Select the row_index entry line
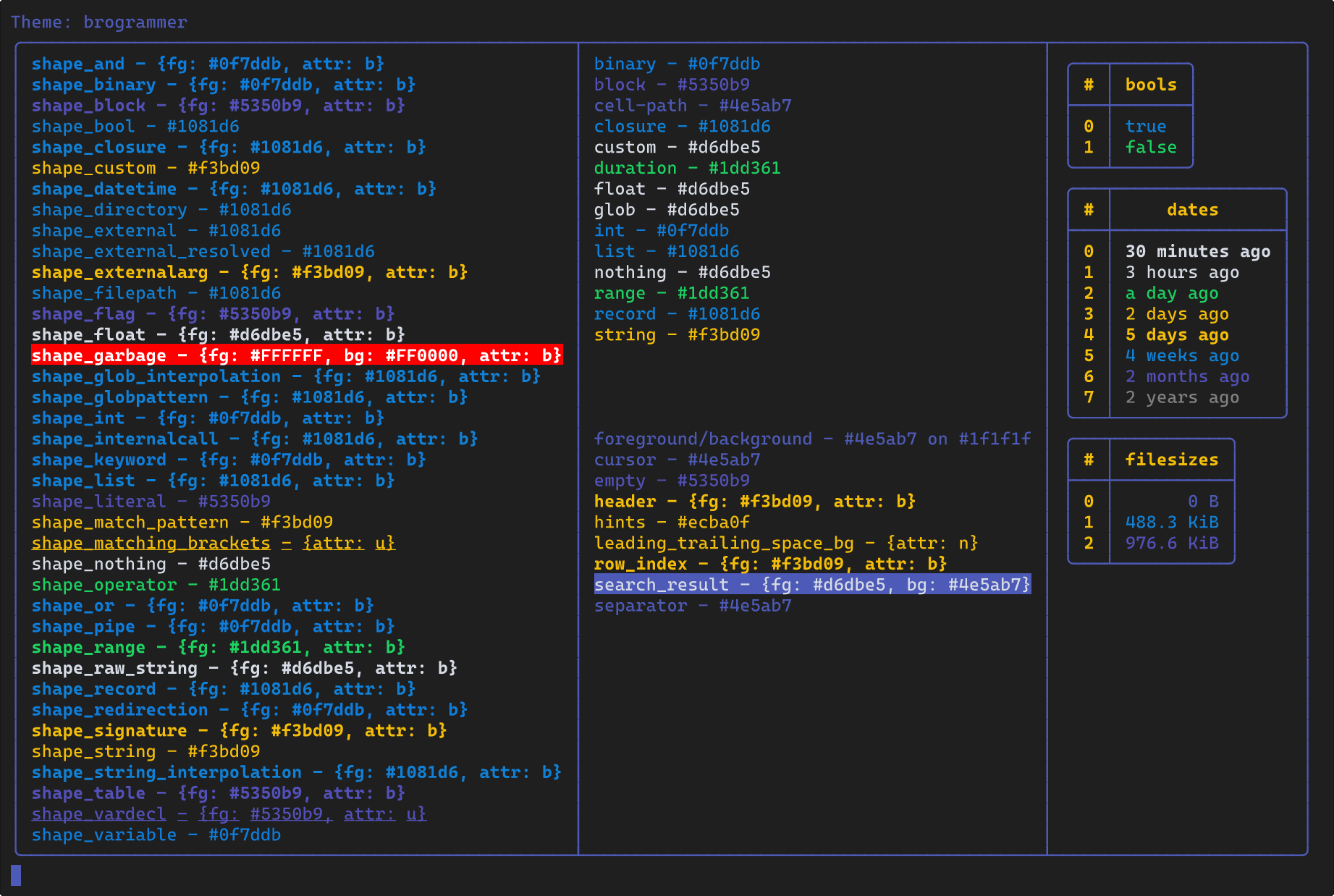1334x896 pixels. 771,565
